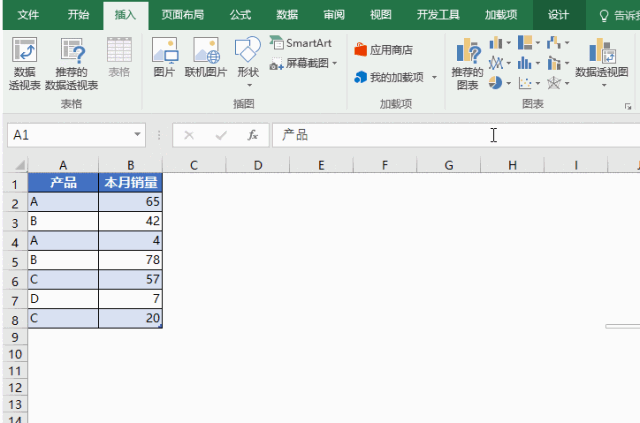Click Recommended Charts (推荐的图表) icon
Screen dimensions: 640x423
[x=466, y=62]
